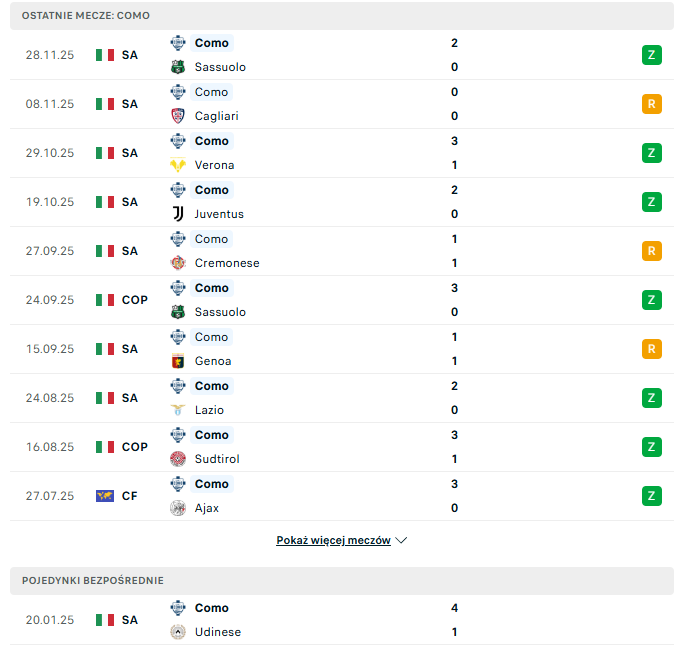Click the Genoa team logo
This screenshot has height=647, width=678.
(x=178, y=361)
